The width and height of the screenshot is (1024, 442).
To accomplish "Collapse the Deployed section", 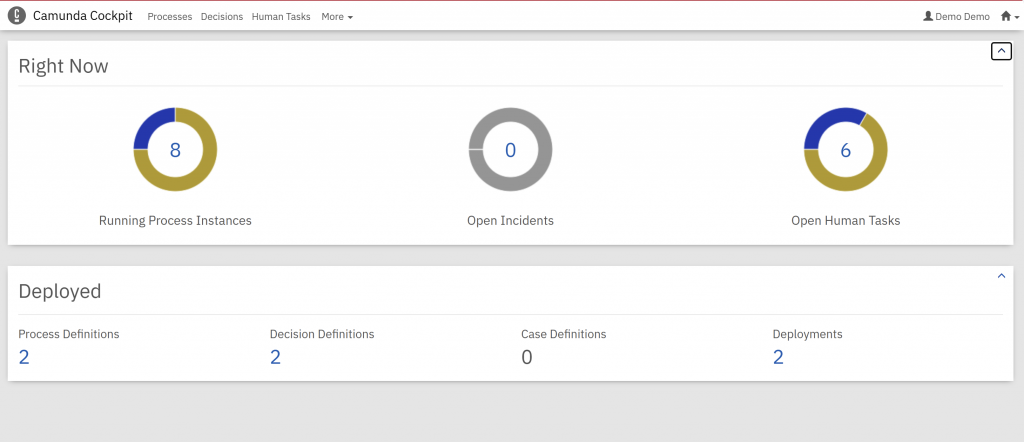I will (1002, 276).
